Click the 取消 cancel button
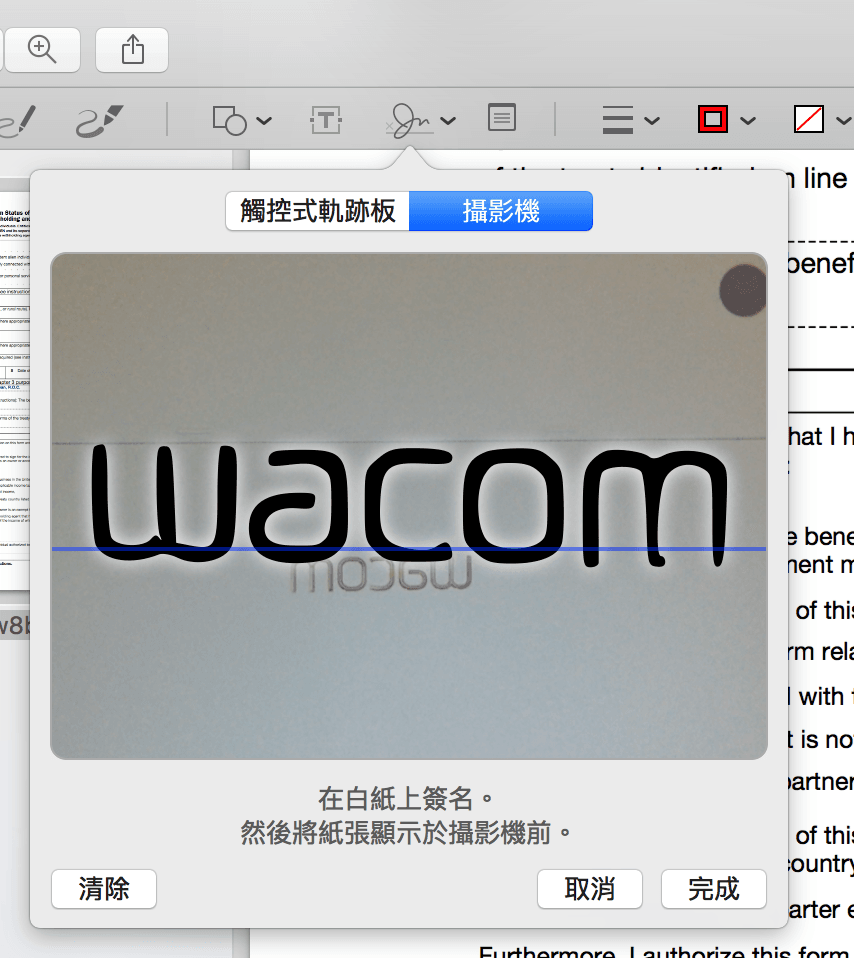854x958 pixels. 589,889
